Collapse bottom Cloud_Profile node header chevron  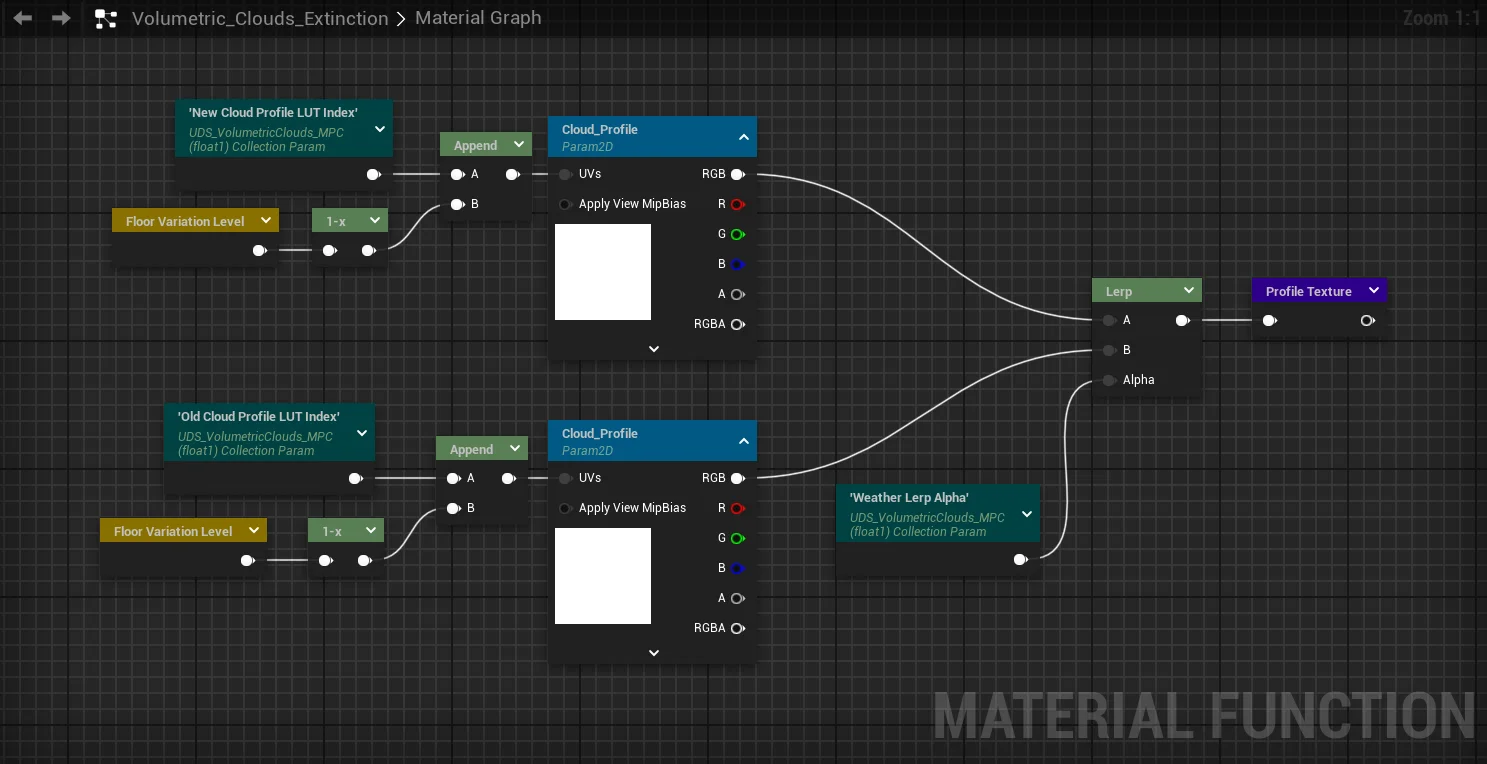tap(743, 441)
